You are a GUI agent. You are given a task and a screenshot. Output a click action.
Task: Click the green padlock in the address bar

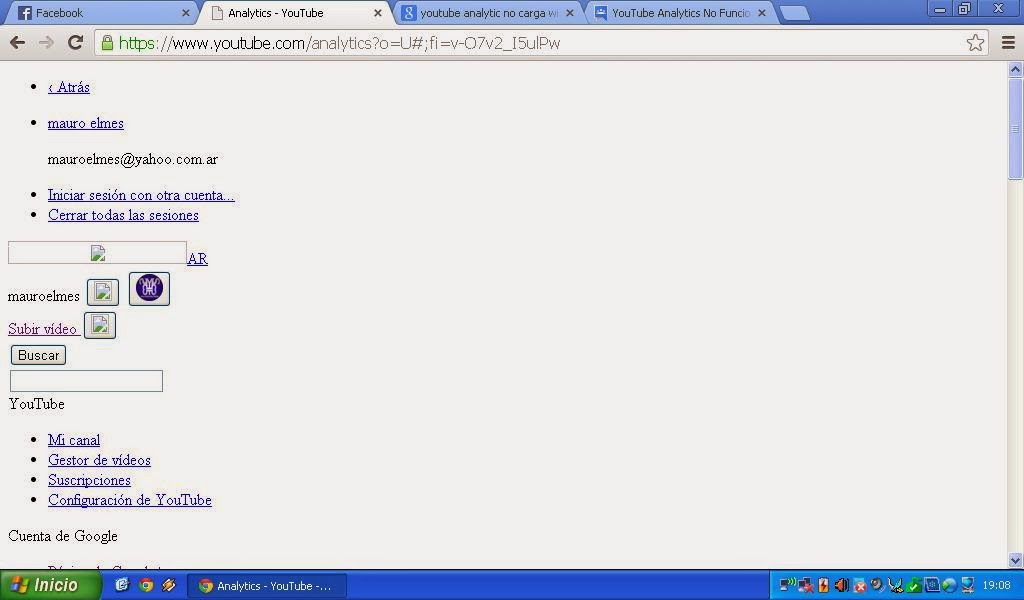[x=108, y=43]
